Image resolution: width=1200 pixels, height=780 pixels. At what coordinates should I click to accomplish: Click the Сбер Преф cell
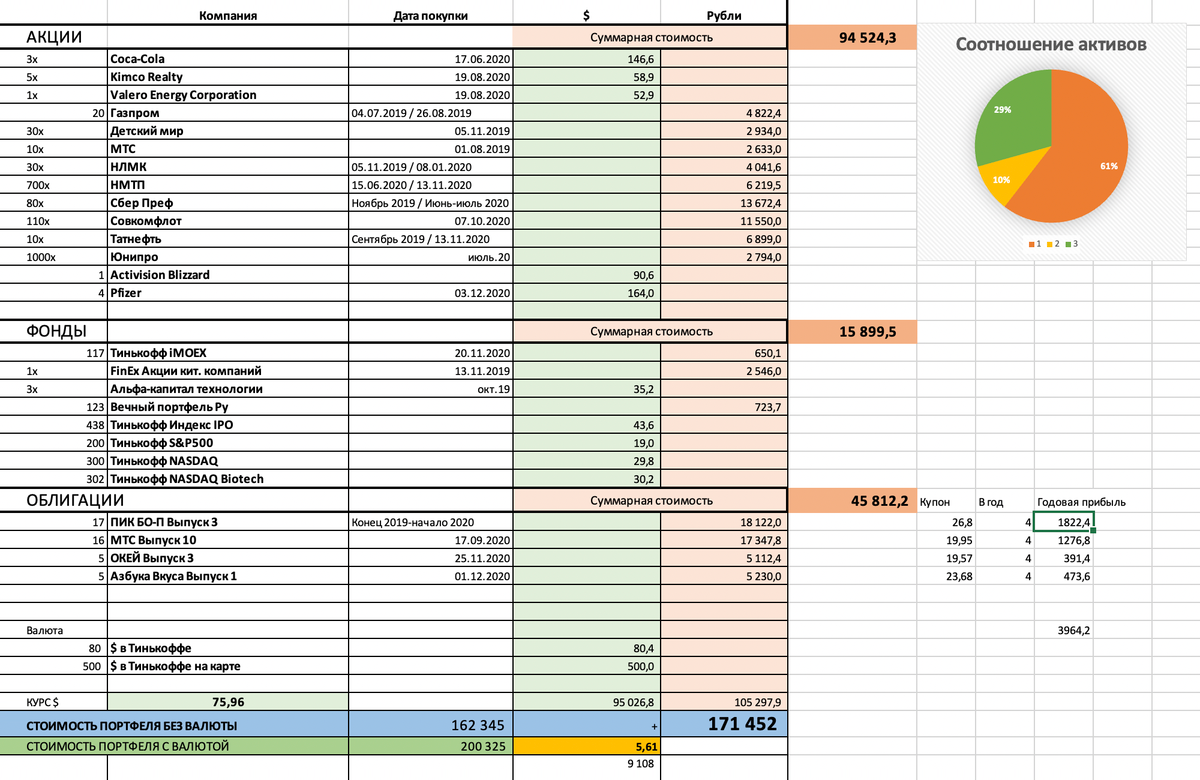coord(228,203)
